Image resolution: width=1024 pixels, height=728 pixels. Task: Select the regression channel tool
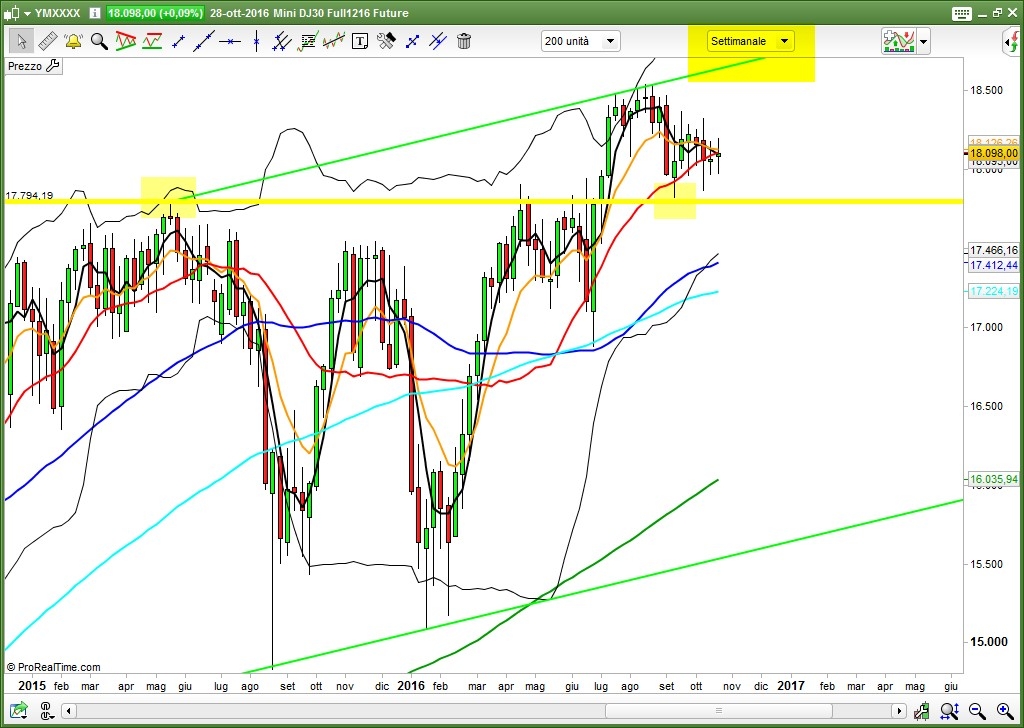[333, 41]
